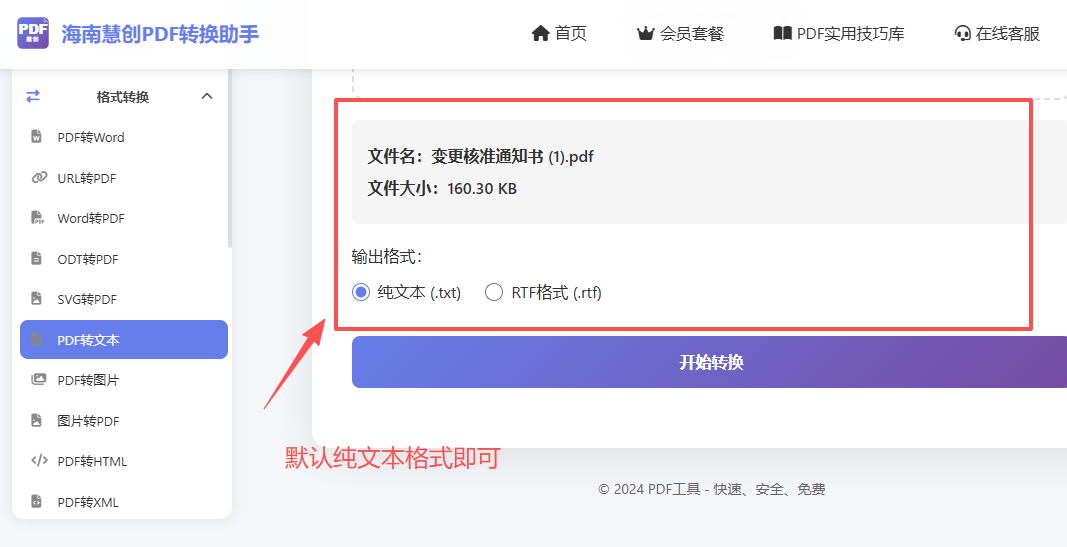This screenshot has width=1067, height=547.
Task: Click the swap arrows icon beside 格式转换
Action: tap(33, 97)
